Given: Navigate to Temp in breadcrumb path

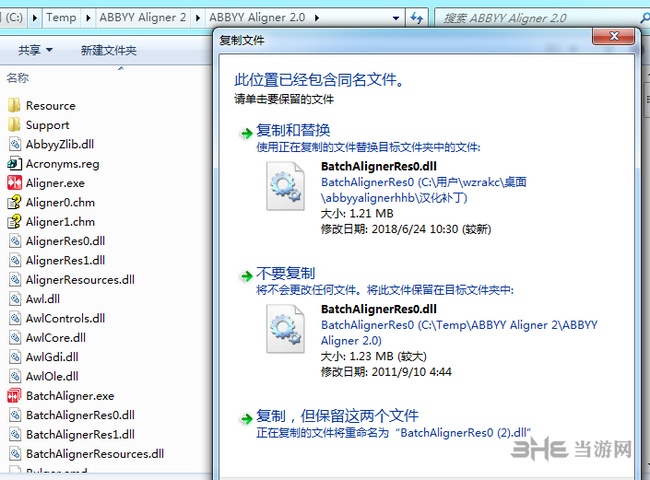Looking at the screenshot, I should pyautogui.click(x=61, y=18).
